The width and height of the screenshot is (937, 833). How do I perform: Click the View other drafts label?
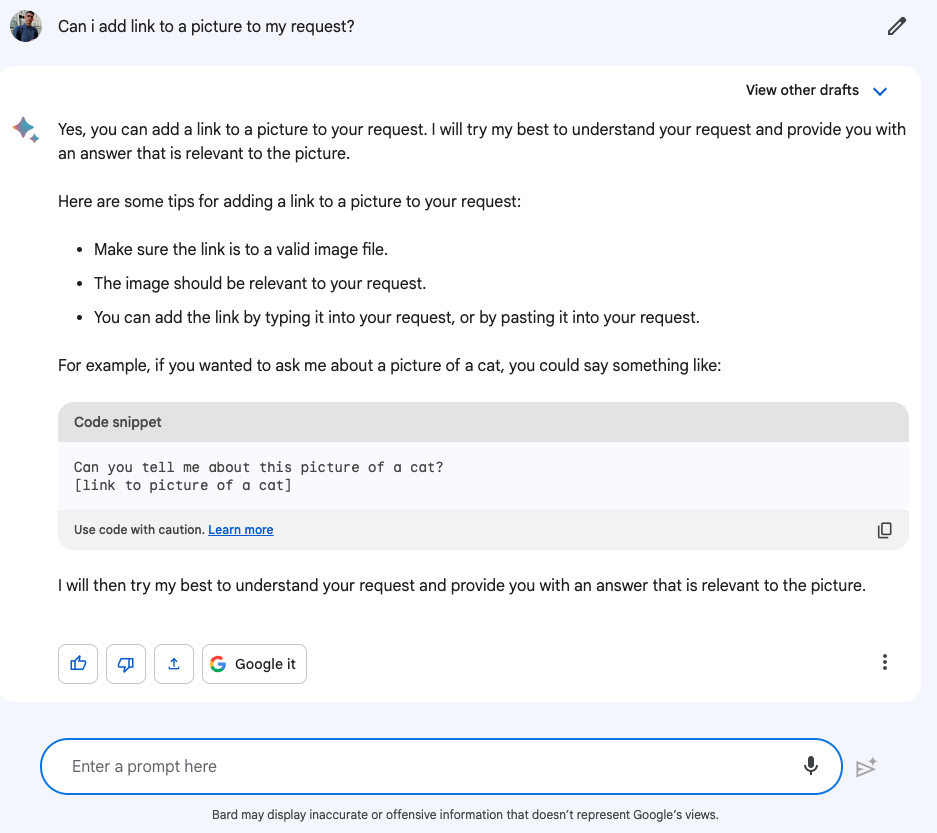(x=802, y=90)
